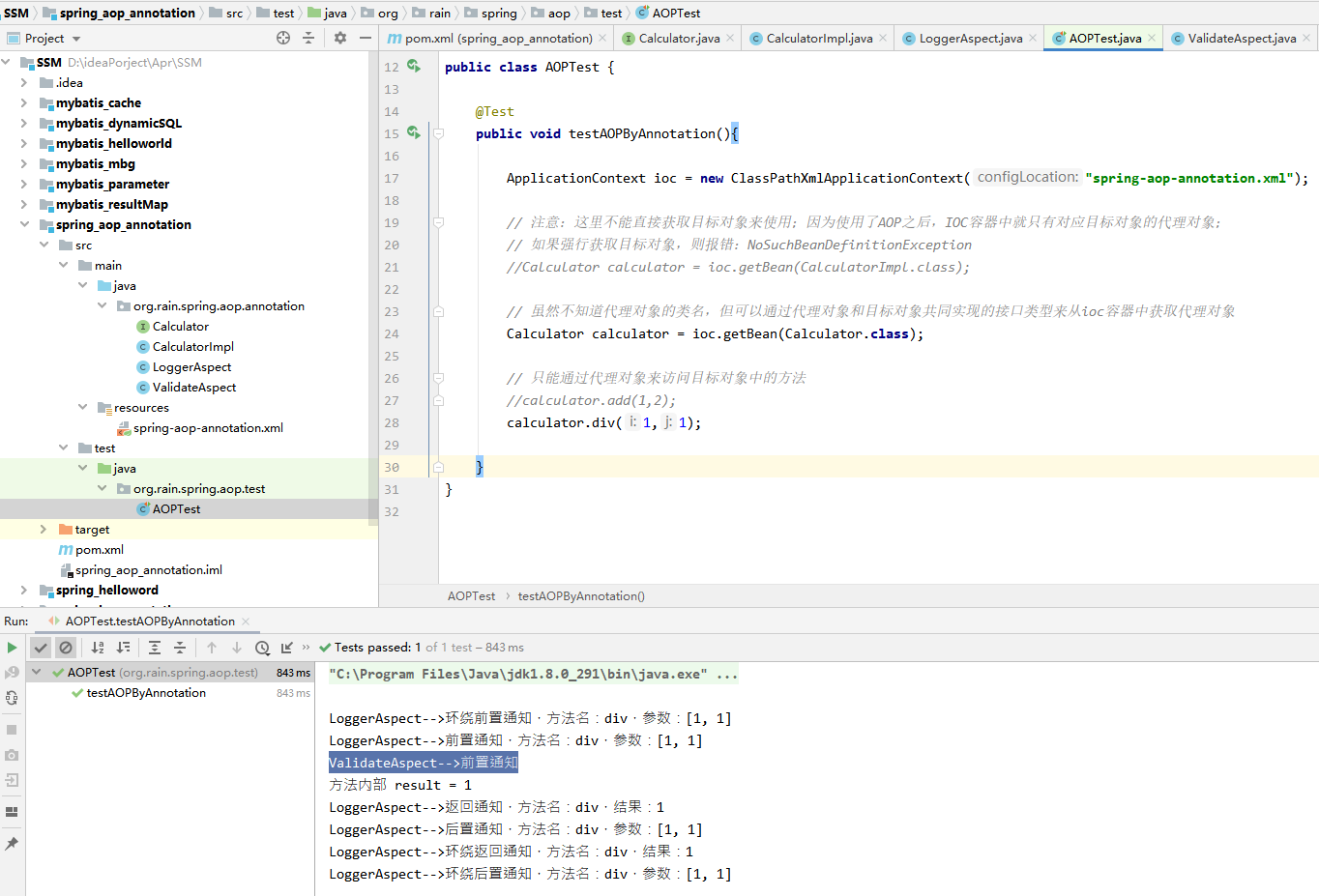
Task: Restore layout icon in run sidebar
Action: click(12, 812)
